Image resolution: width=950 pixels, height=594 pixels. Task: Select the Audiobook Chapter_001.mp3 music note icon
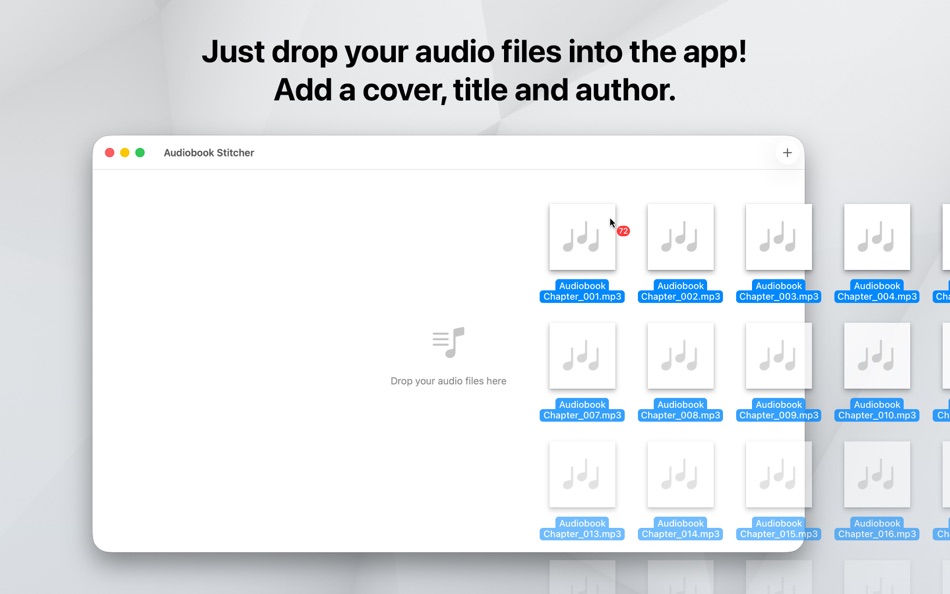click(x=582, y=237)
